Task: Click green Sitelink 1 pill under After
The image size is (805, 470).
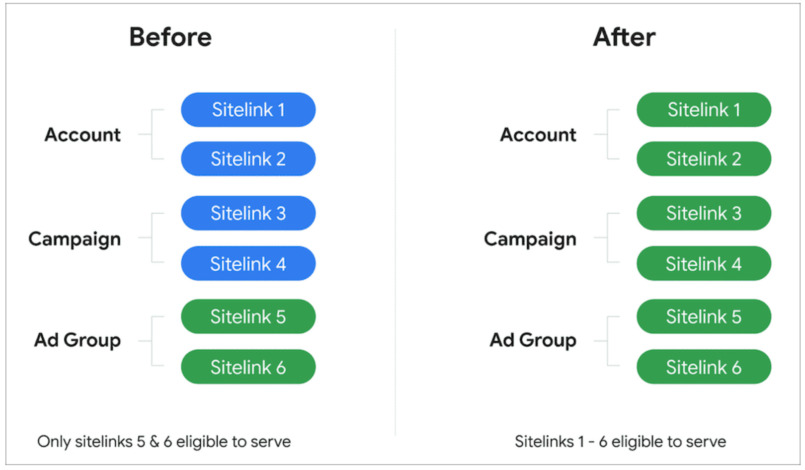Action: pos(704,110)
